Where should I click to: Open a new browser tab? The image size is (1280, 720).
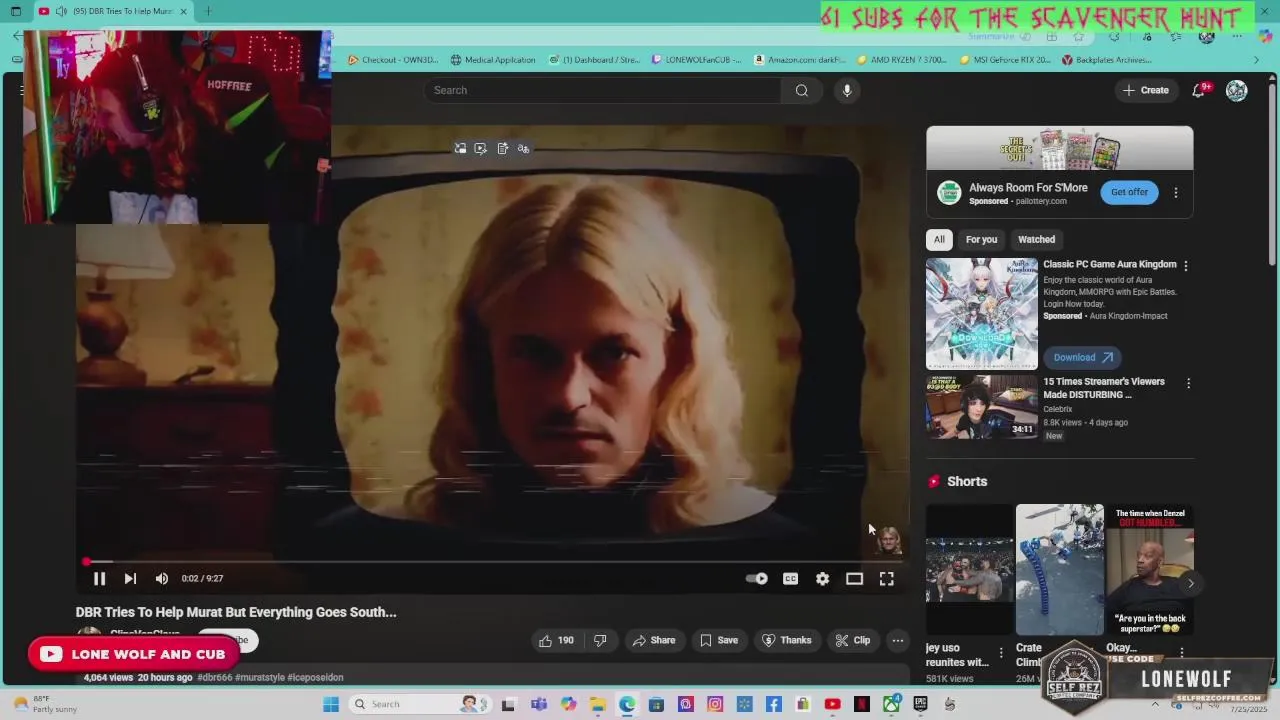(x=208, y=11)
